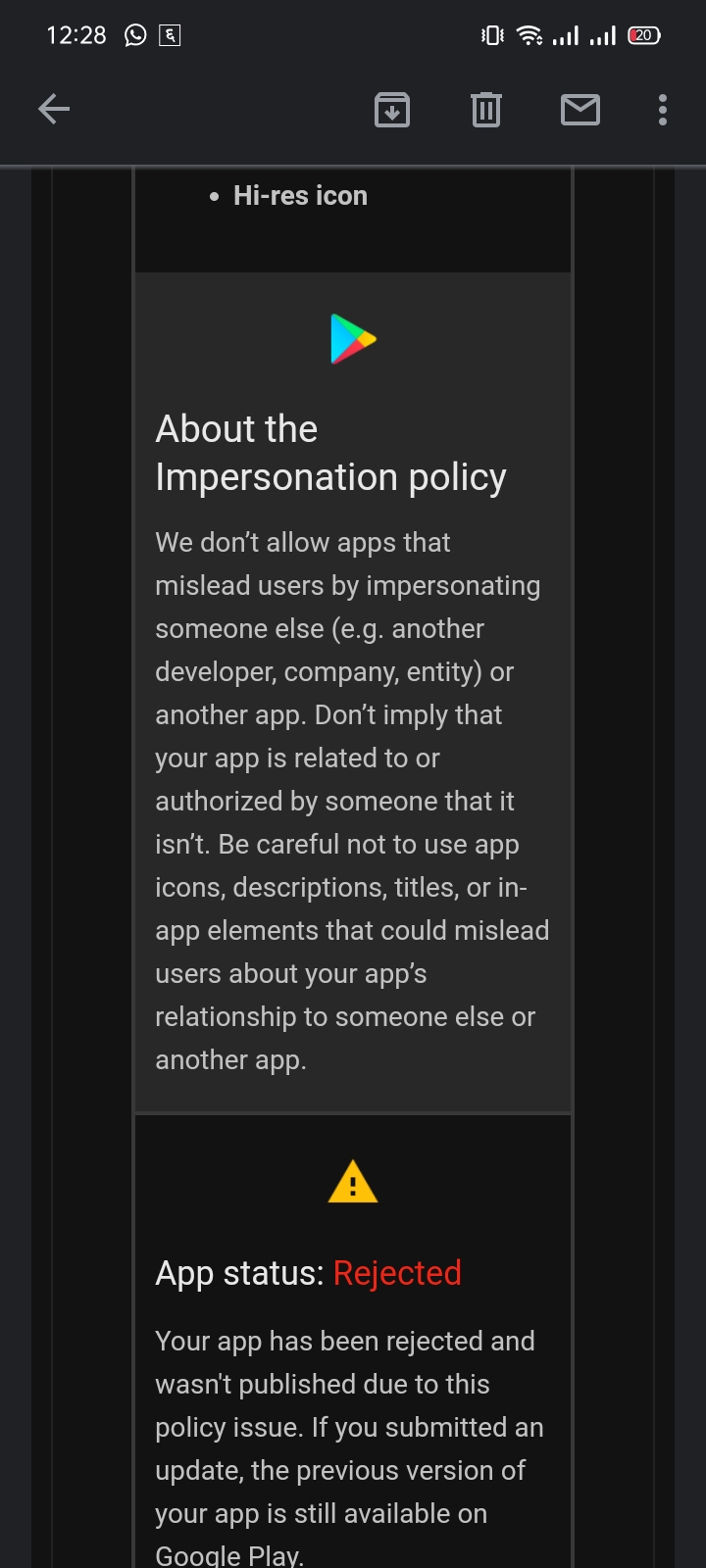Tap the About the Impersonation policy heading
This screenshot has height=1568, width=706.
tap(330, 453)
